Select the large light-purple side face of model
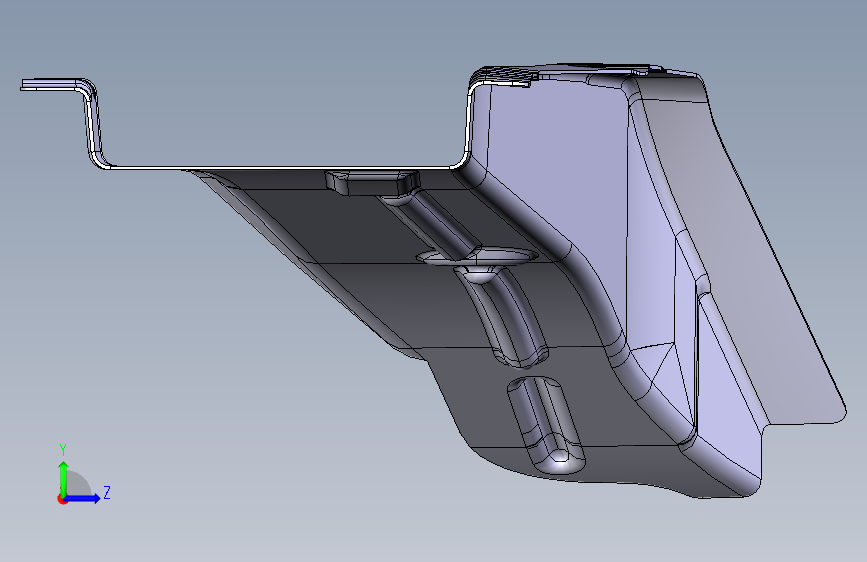 [x=558, y=166]
